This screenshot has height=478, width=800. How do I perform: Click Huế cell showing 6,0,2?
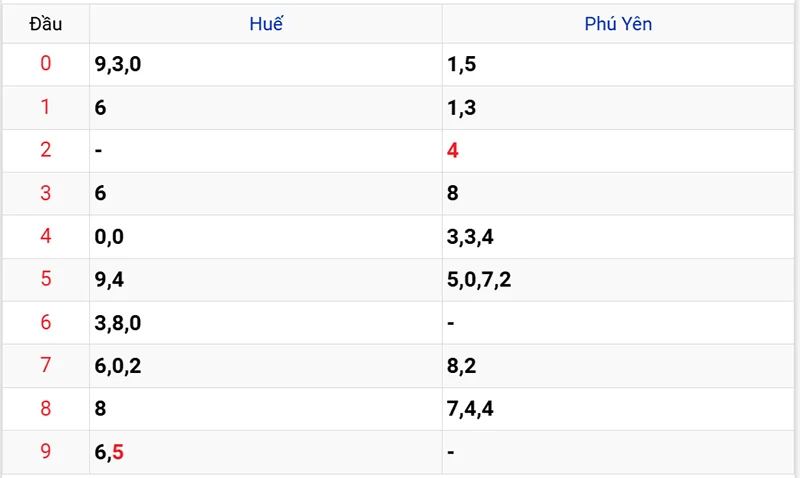click(x=118, y=366)
